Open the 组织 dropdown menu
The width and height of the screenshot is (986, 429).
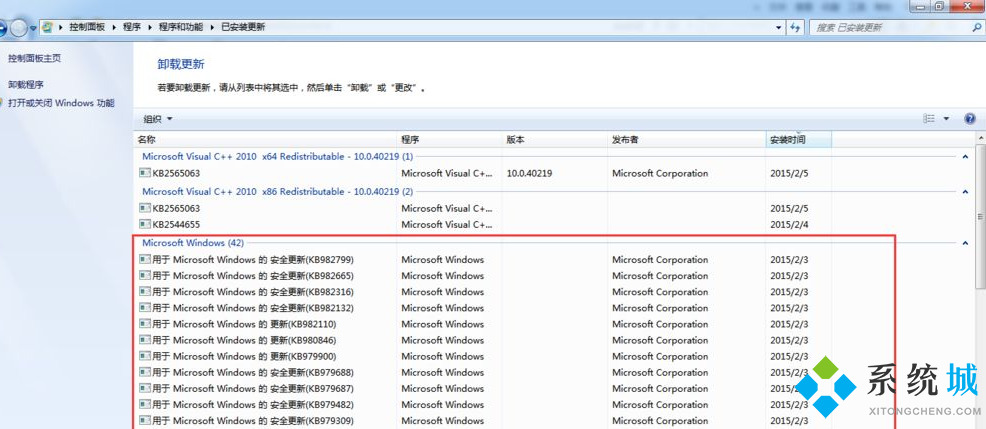point(158,119)
